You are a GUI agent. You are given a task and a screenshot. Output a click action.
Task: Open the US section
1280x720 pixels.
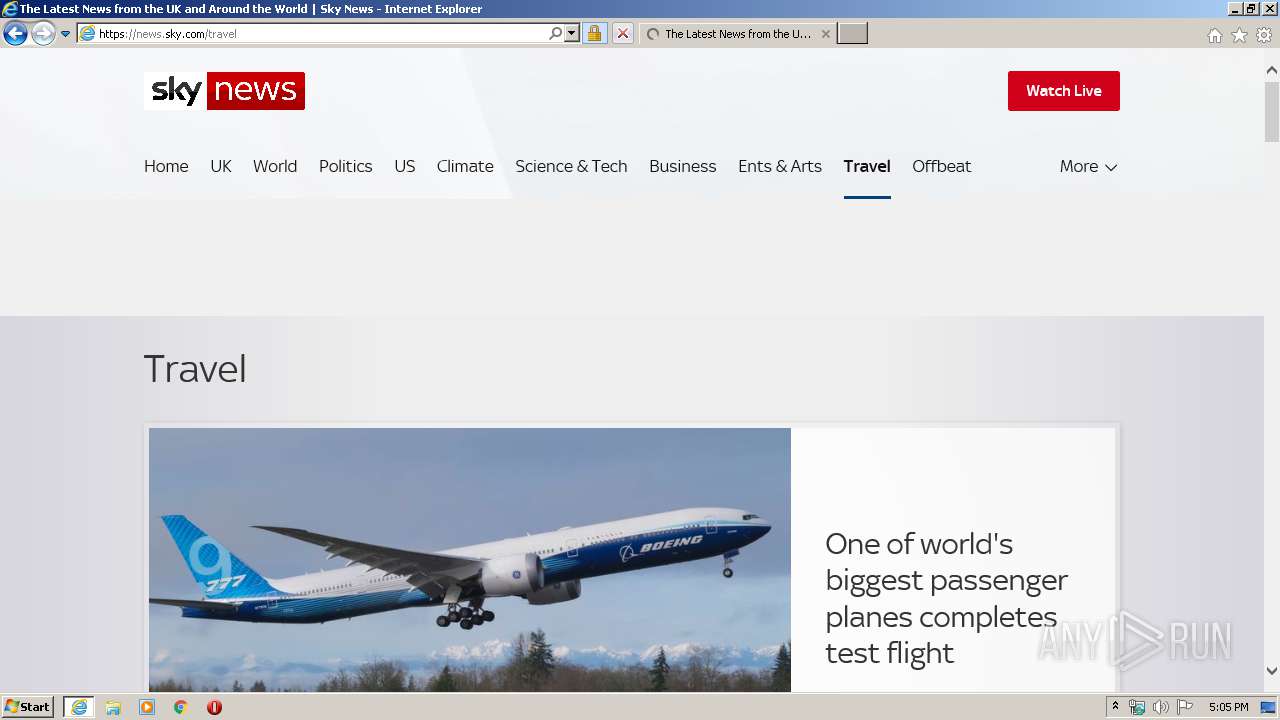(x=404, y=166)
